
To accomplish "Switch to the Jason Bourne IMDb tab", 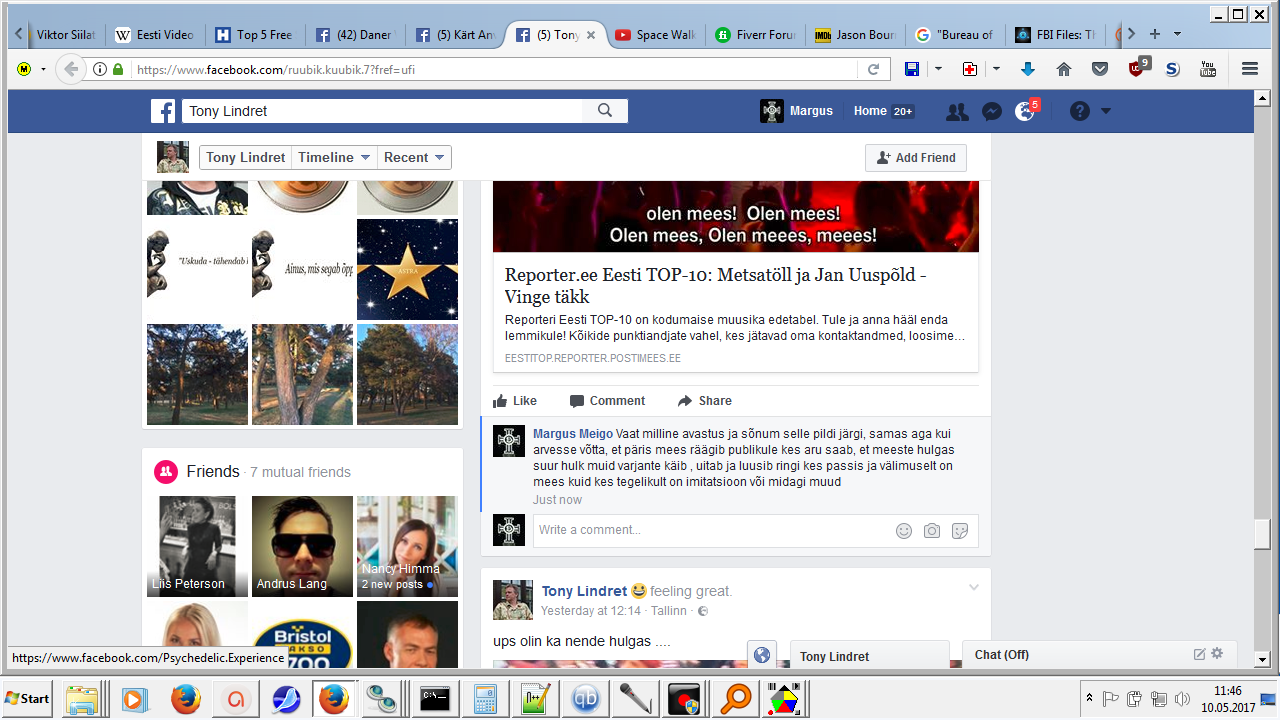I will (854, 34).
